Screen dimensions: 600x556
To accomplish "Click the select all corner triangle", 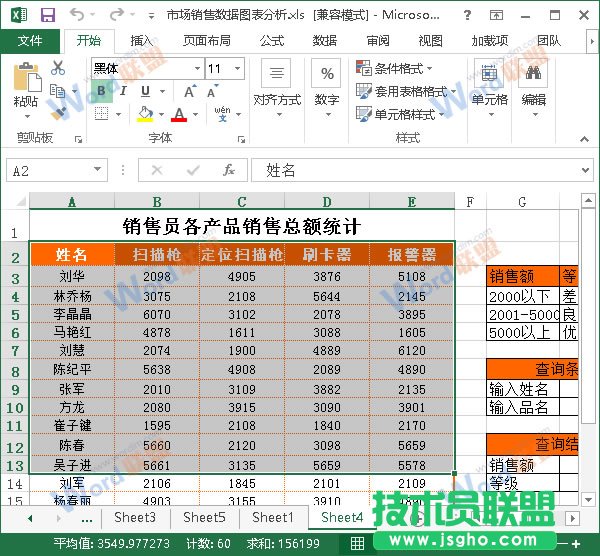I will tap(21, 201).
